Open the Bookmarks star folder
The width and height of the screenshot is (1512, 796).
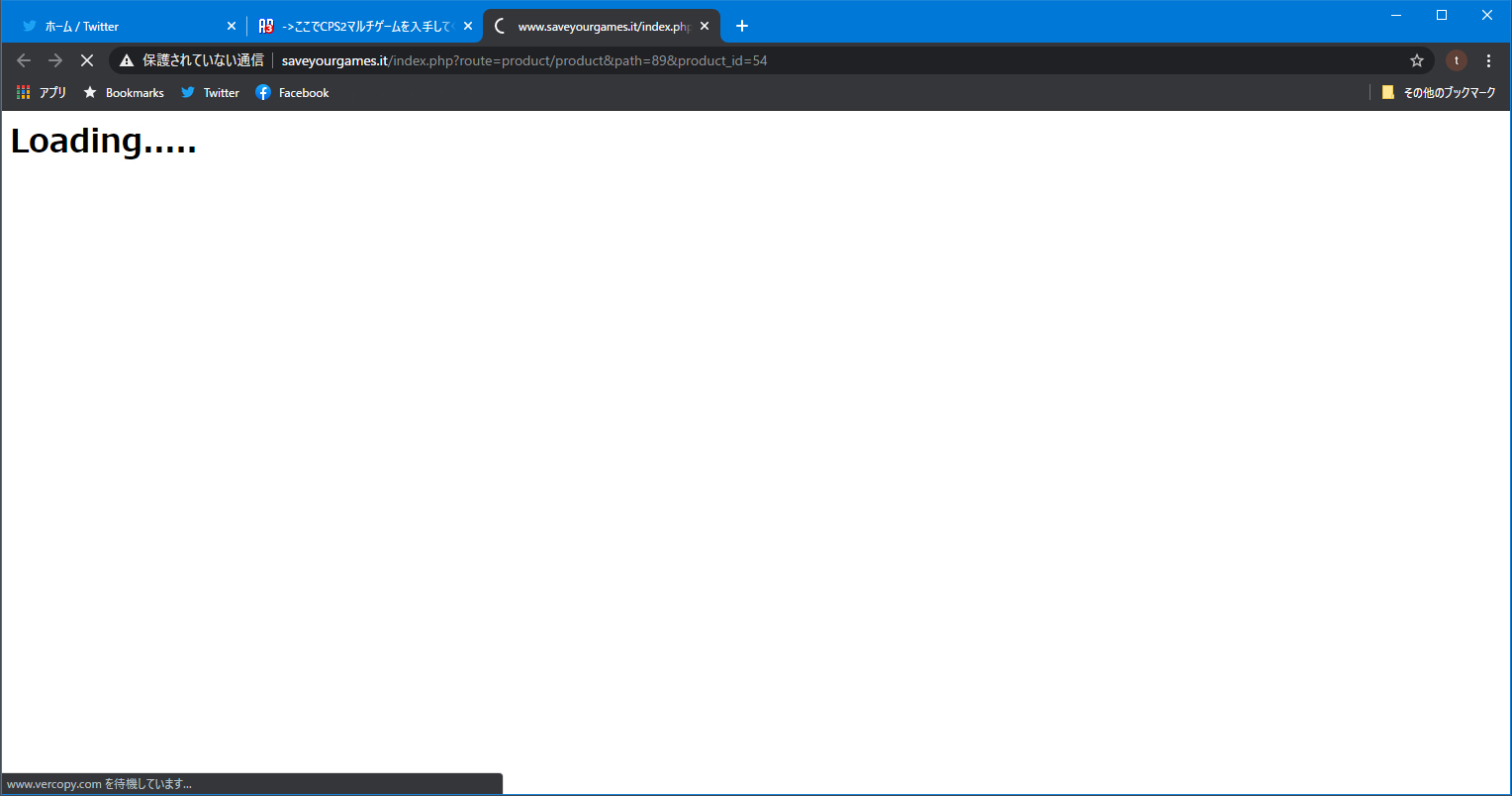124,92
